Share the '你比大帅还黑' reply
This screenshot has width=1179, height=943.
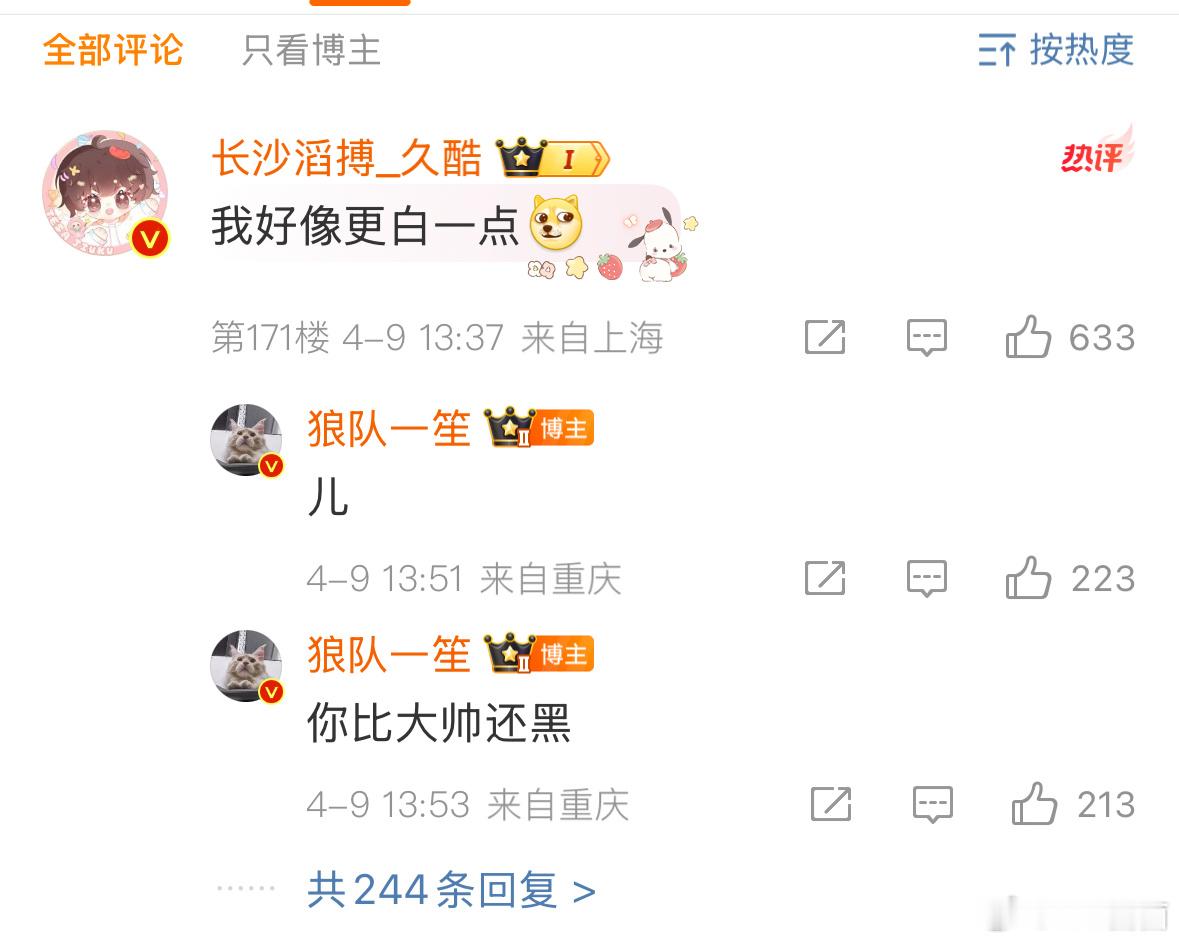click(x=831, y=804)
